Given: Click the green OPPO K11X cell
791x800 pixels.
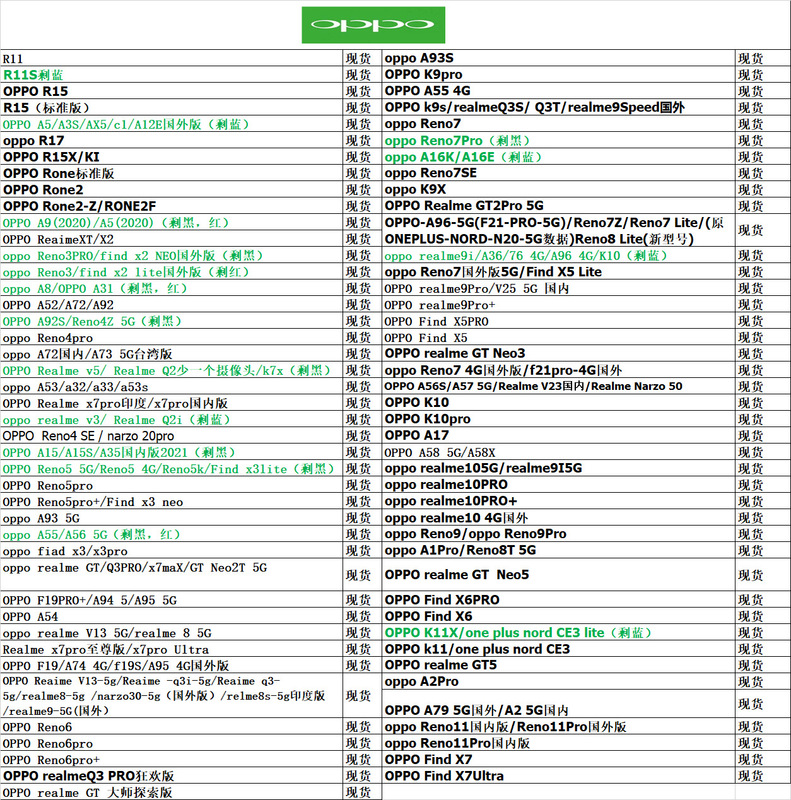Looking at the screenshot, I should (558, 633).
